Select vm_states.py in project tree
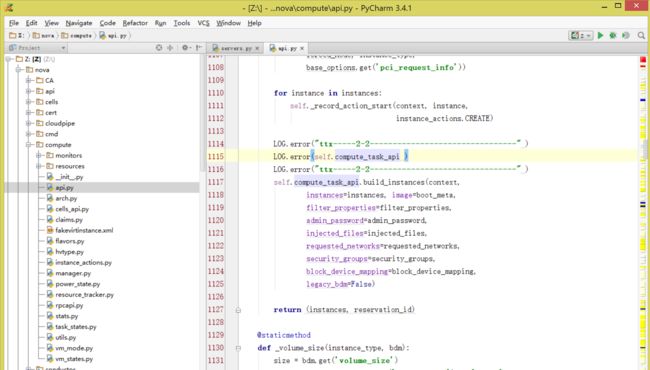The height and width of the screenshot is (370, 650). coord(70,359)
